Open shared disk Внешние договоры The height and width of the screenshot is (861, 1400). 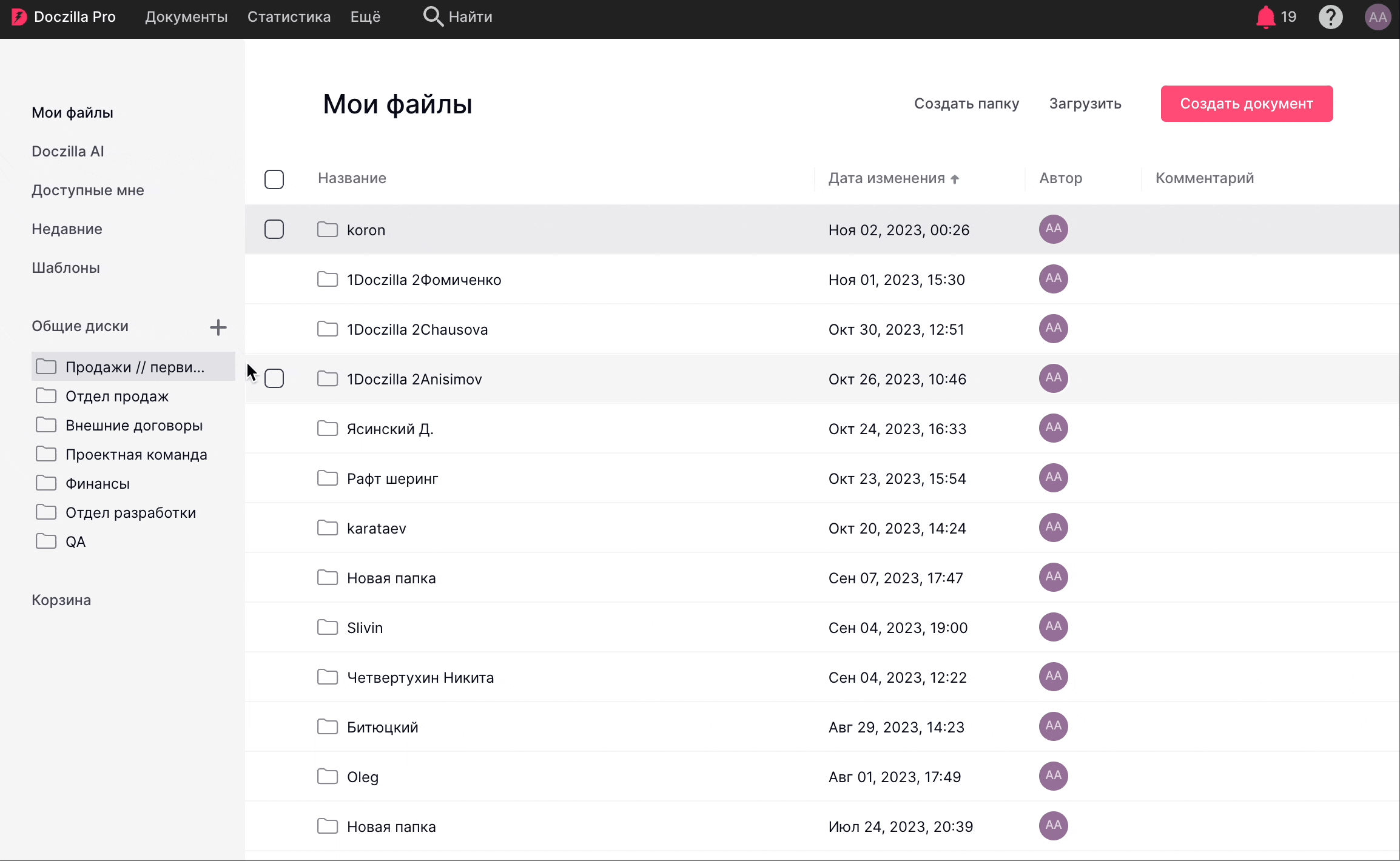[x=134, y=425]
